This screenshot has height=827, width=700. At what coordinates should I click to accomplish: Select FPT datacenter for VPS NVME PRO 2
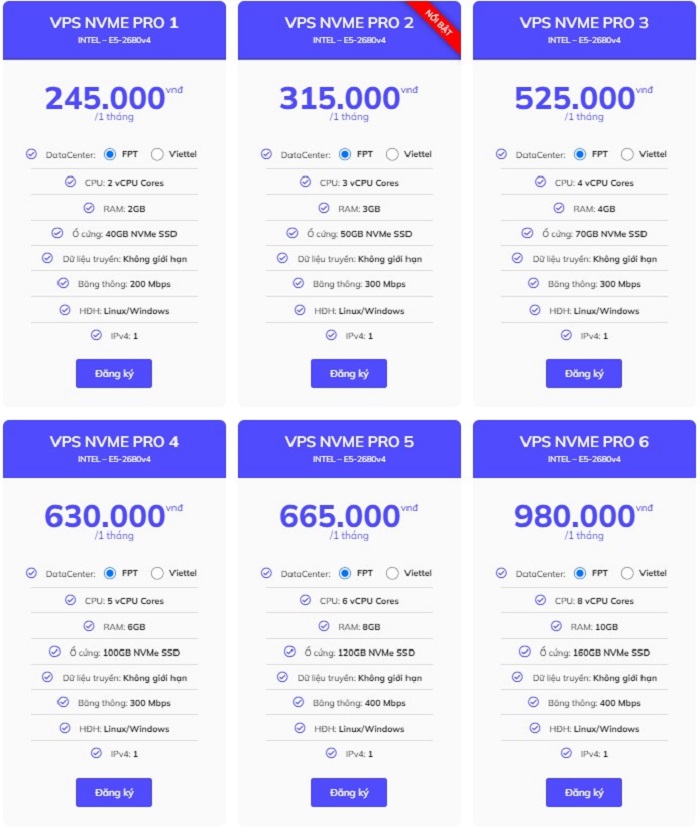click(344, 154)
